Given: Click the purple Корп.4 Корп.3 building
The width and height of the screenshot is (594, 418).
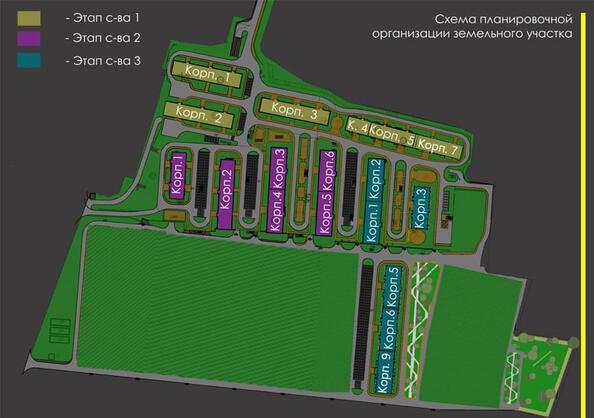Looking at the screenshot, I should coord(278,189).
